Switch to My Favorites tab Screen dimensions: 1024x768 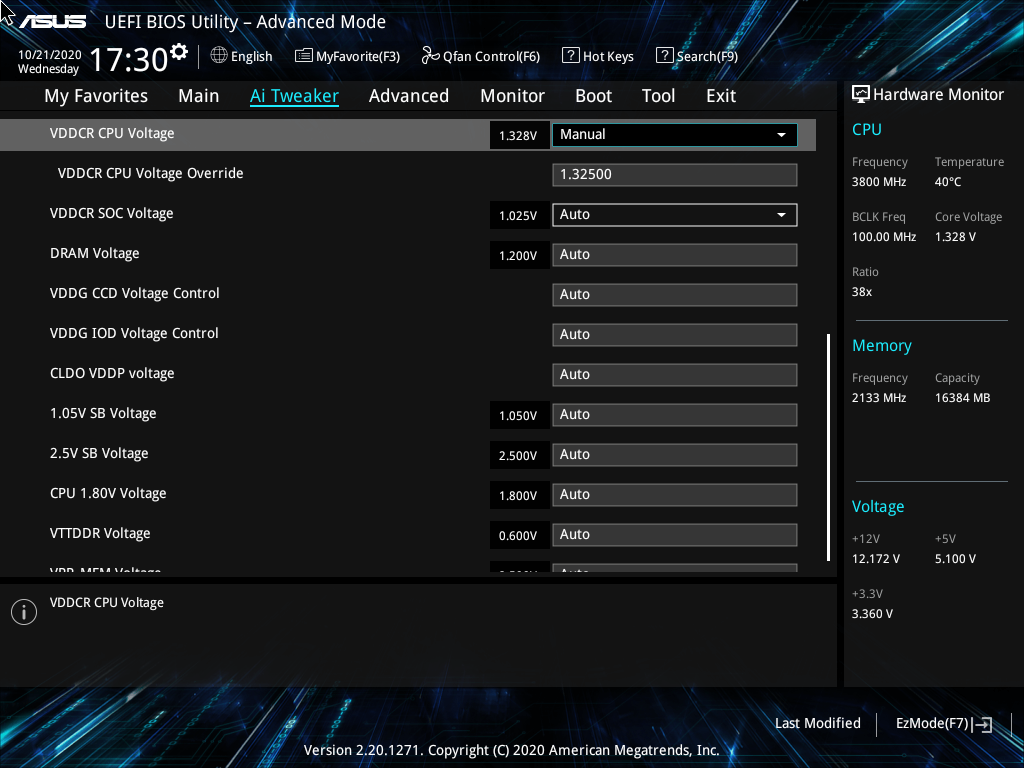pos(96,96)
